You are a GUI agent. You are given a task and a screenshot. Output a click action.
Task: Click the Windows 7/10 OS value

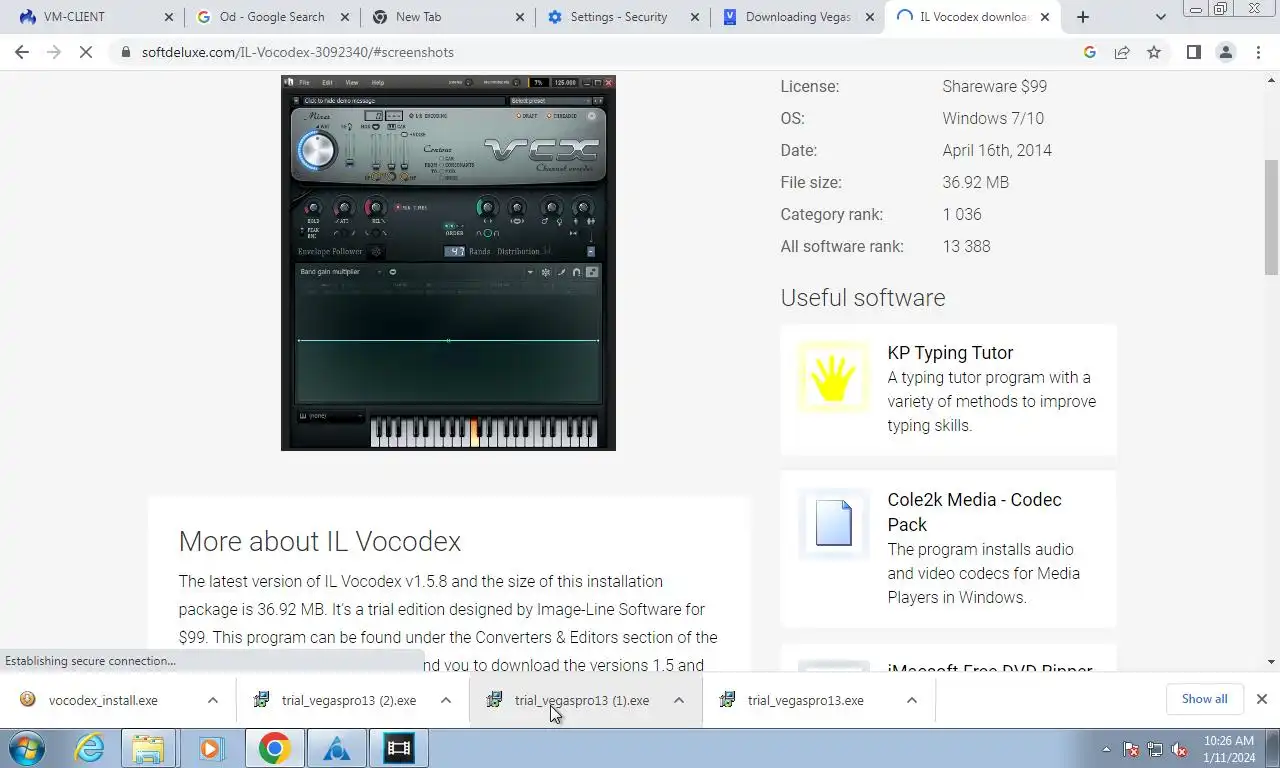pyautogui.click(x=993, y=118)
